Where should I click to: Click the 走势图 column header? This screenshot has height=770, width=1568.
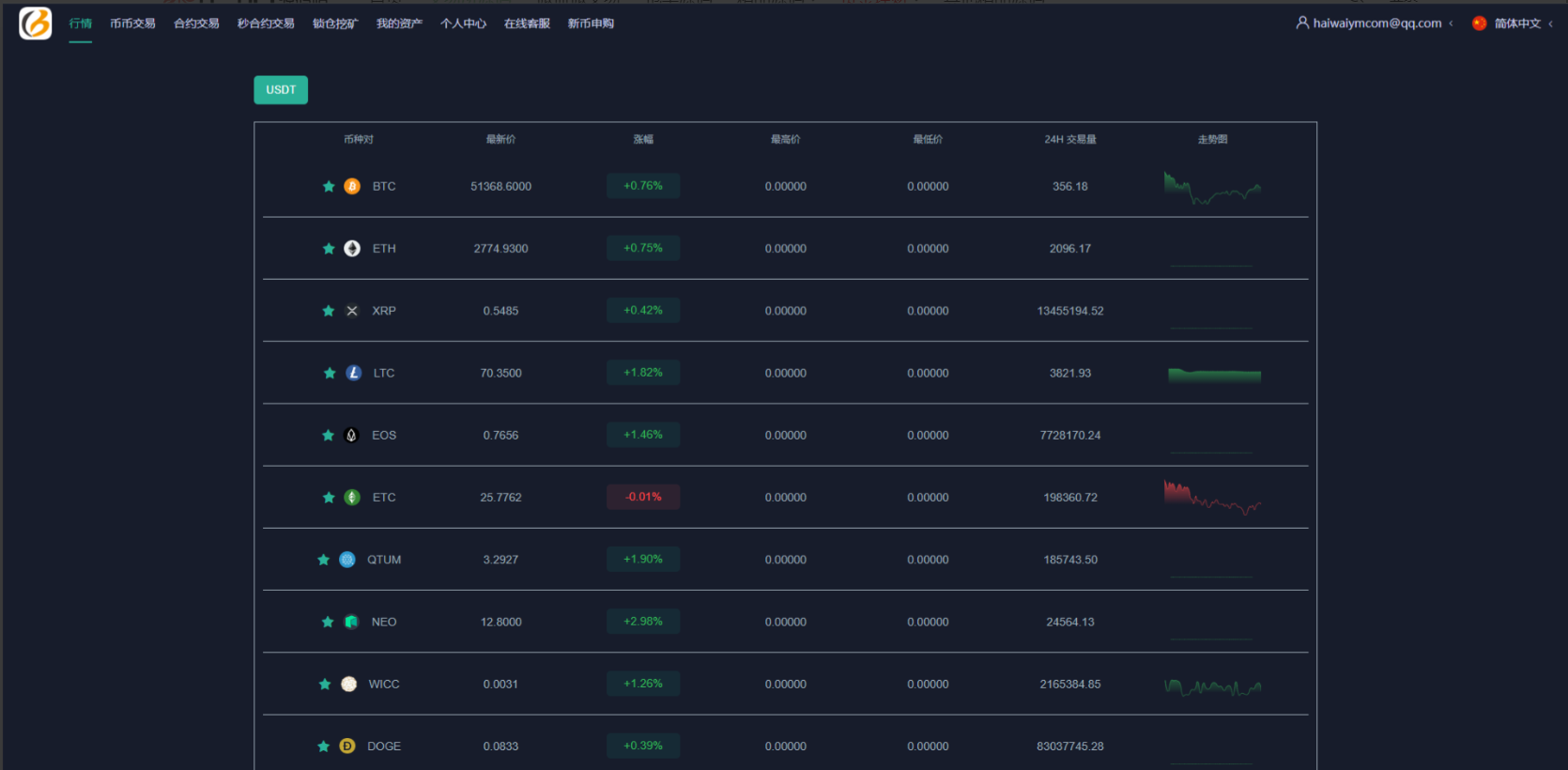point(1212,139)
